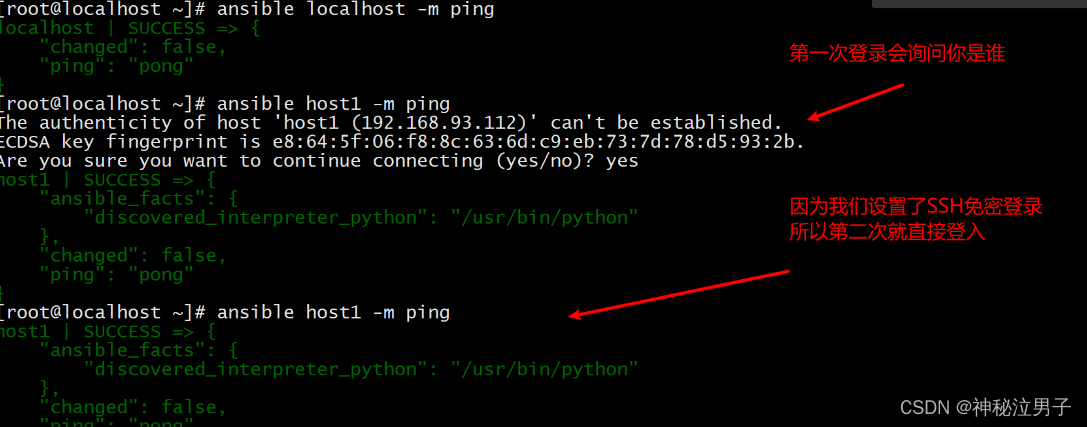Click the red note "因为我们设置了SSH免密登录"
Image resolution: width=1087 pixels, height=427 pixels.
(916, 207)
